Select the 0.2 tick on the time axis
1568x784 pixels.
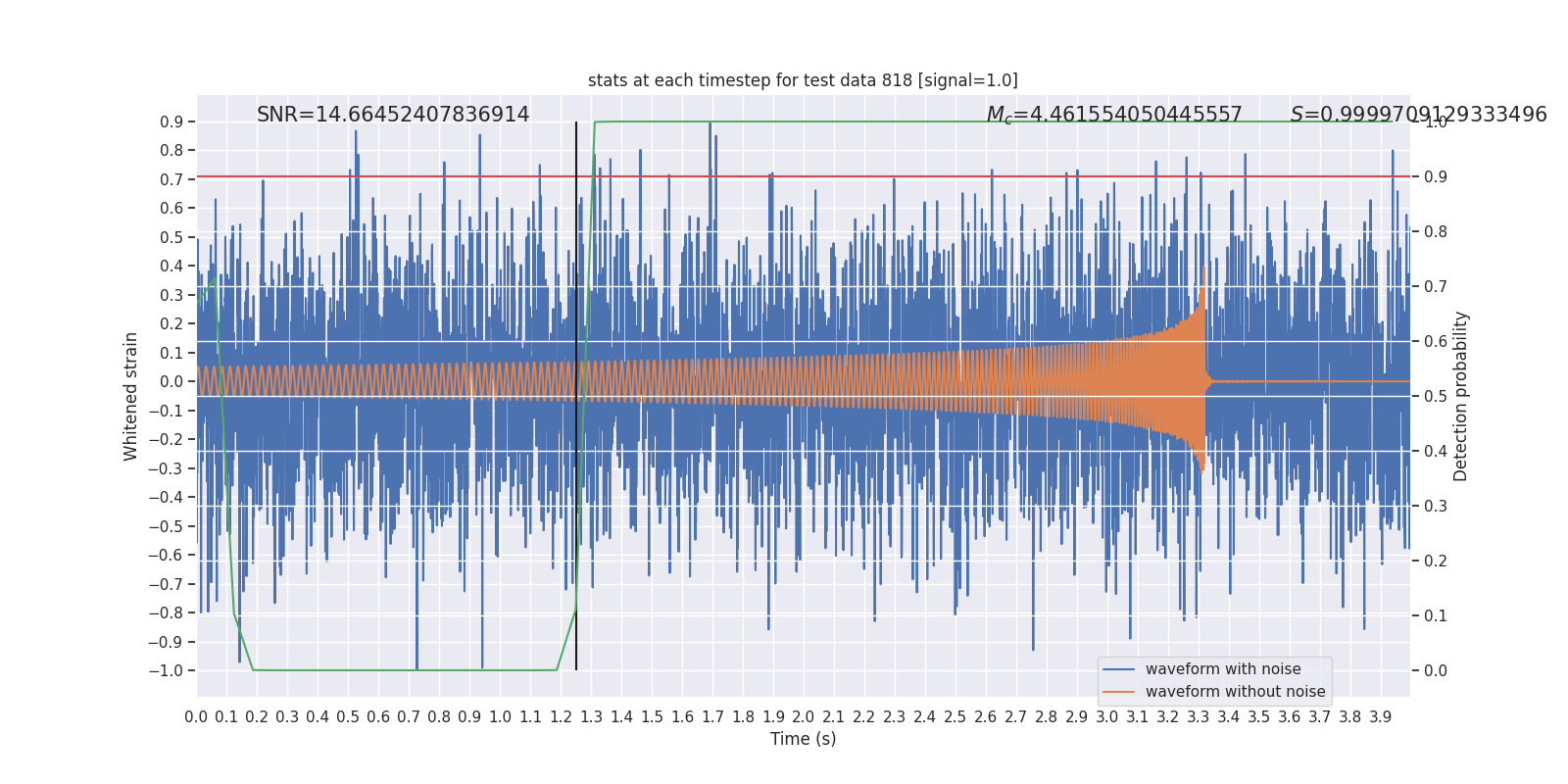tap(257, 717)
